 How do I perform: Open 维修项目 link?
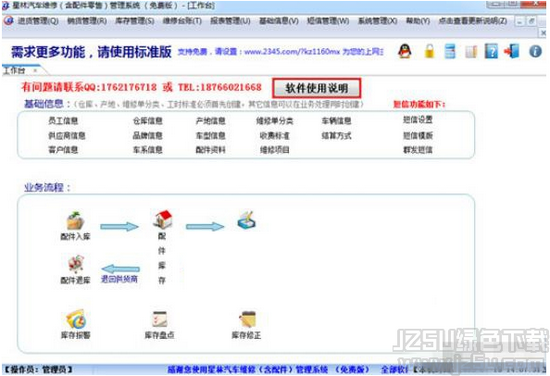[x=275, y=150]
